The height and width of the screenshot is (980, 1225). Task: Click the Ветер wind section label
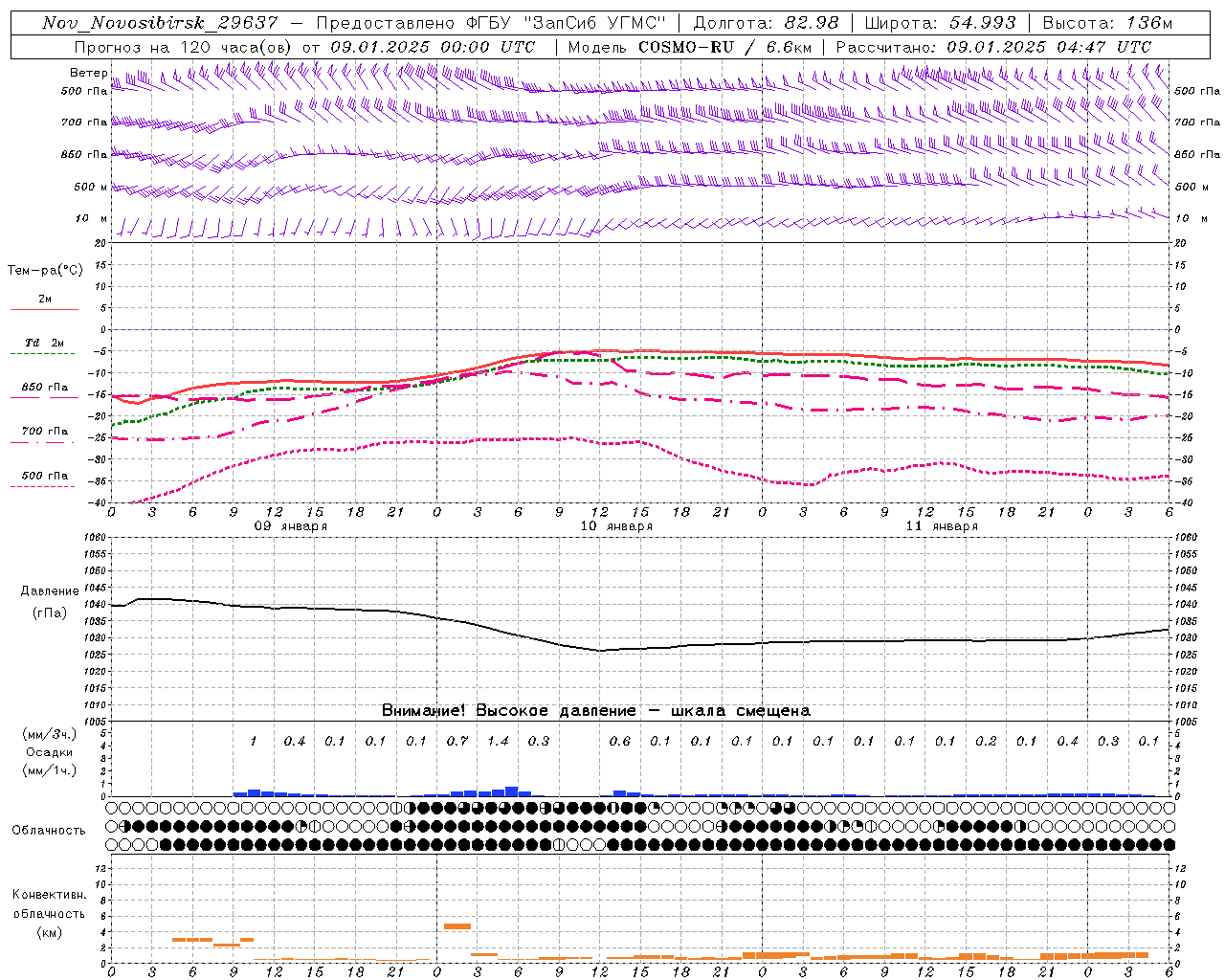point(89,73)
